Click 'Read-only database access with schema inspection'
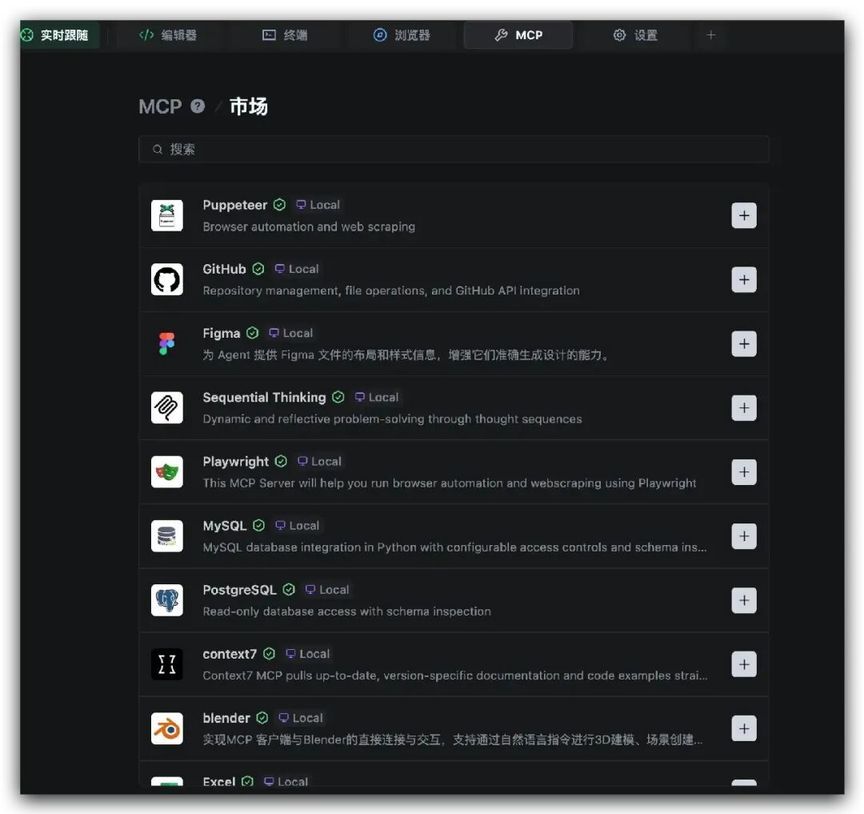Screen dimensions: 864x814 [x=347, y=611]
